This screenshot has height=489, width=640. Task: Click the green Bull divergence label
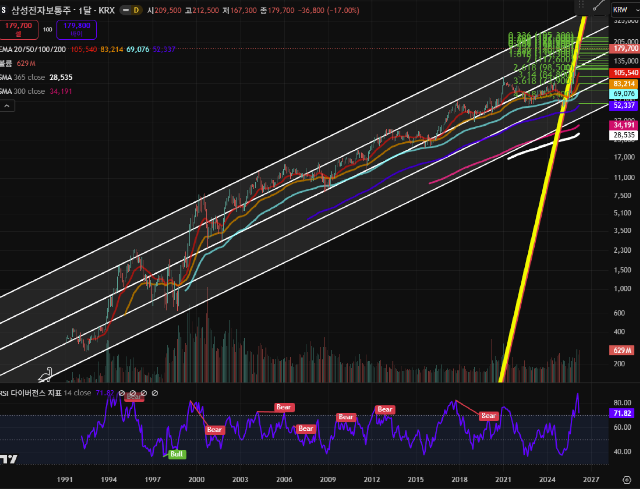[x=177, y=454]
